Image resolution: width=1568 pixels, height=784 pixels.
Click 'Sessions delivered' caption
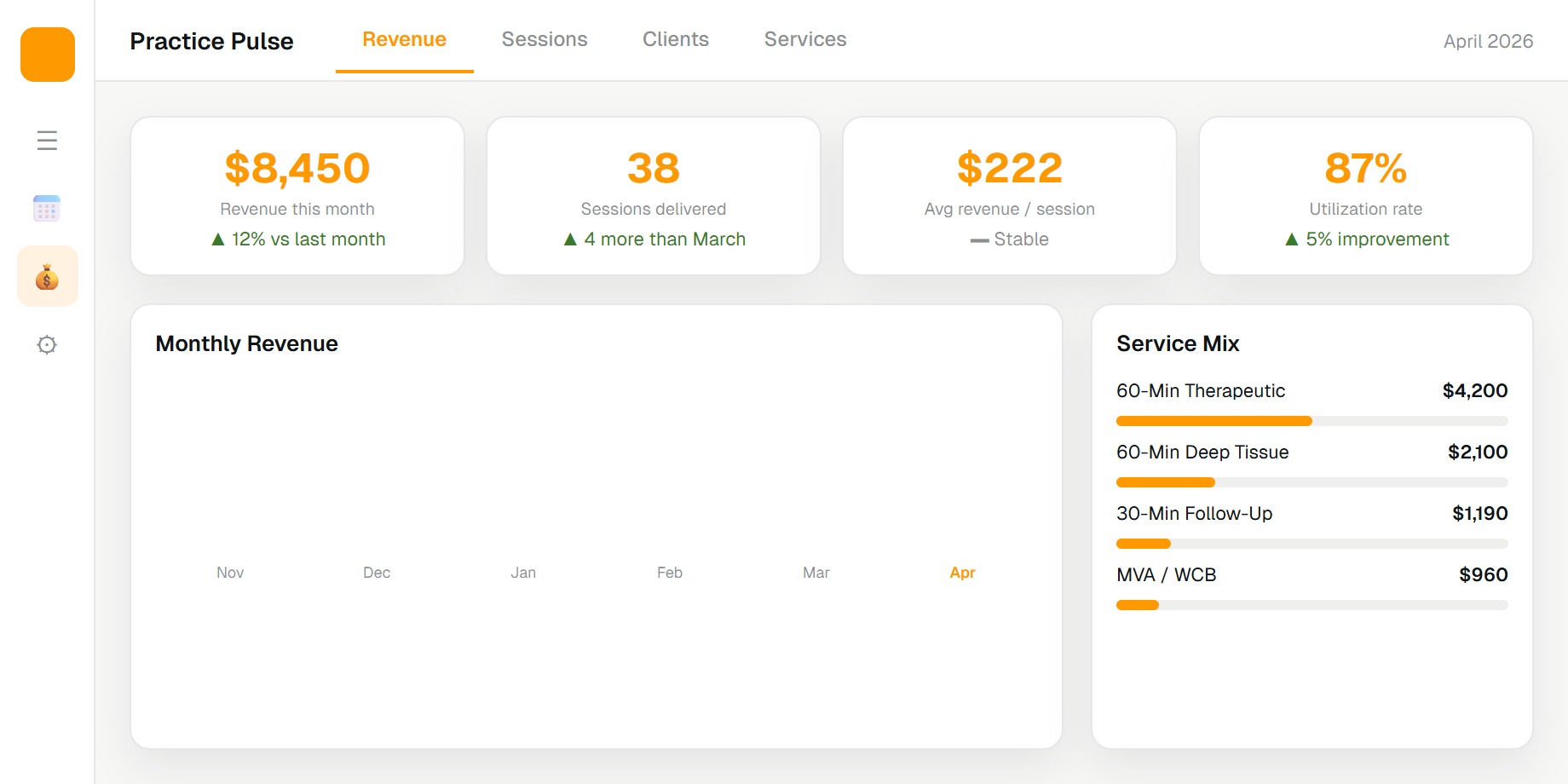pyautogui.click(x=654, y=209)
